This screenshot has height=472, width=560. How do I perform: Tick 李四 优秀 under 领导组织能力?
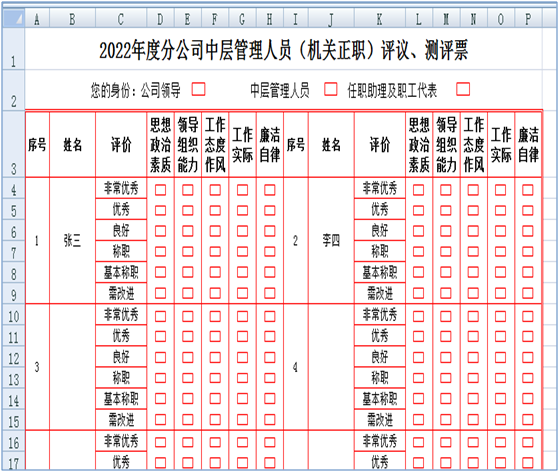[445, 210]
